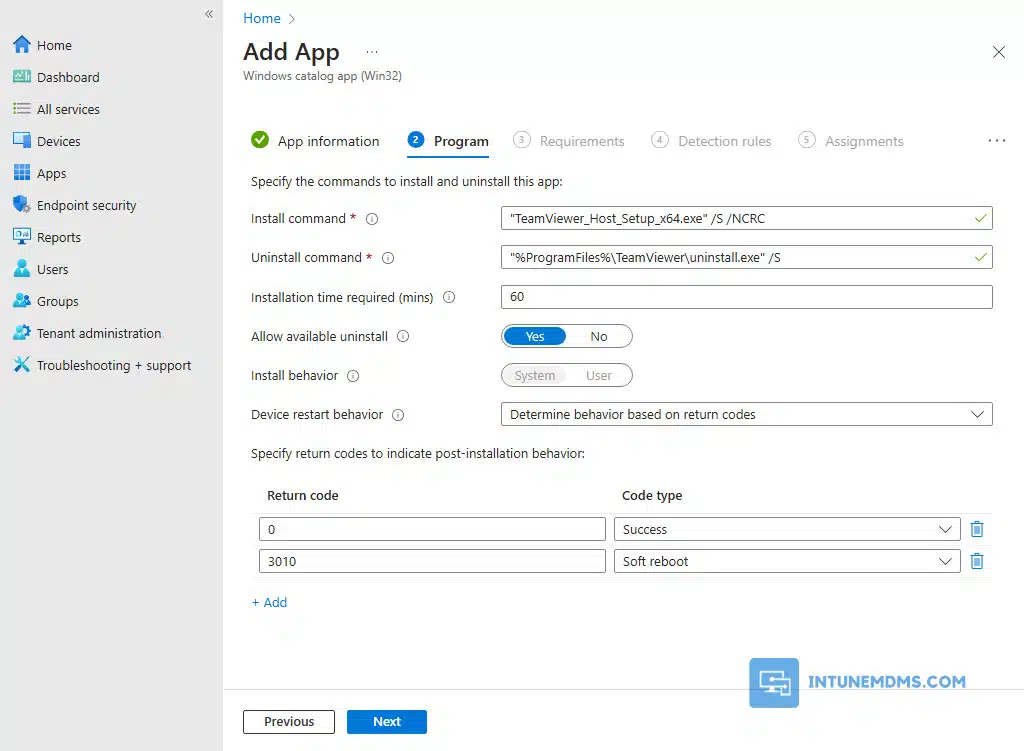1024x751 pixels.
Task: Open info tooltip for Allow available uninstall
Action: tap(404, 336)
